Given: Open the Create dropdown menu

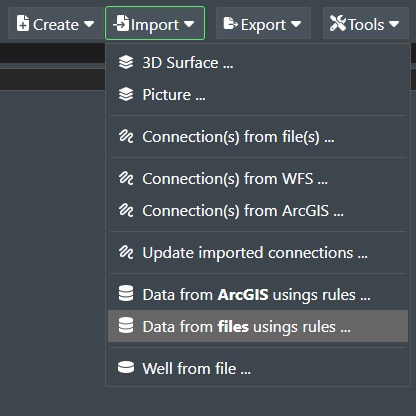Looking at the screenshot, I should (x=55, y=24).
